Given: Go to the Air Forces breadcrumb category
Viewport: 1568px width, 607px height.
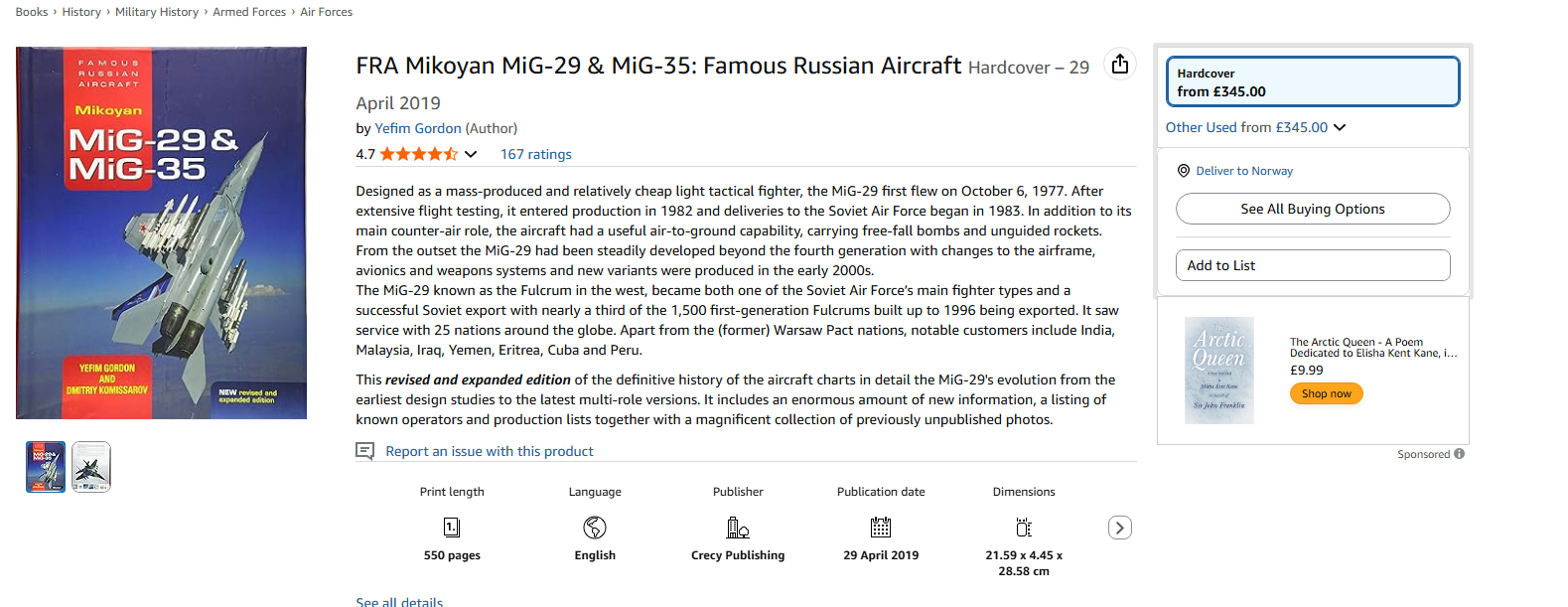Looking at the screenshot, I should [326, 12].
